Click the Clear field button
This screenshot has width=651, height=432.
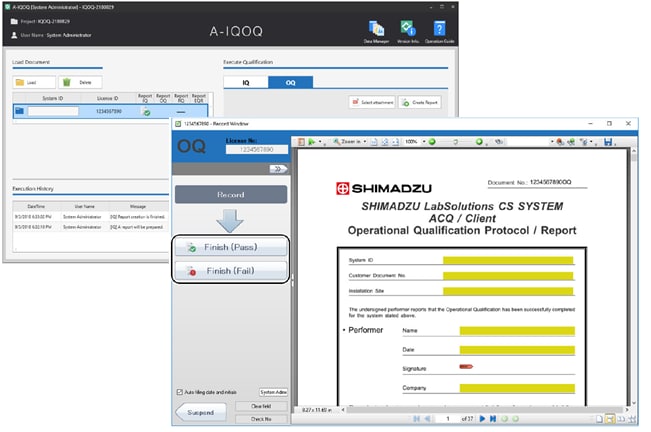261,406
